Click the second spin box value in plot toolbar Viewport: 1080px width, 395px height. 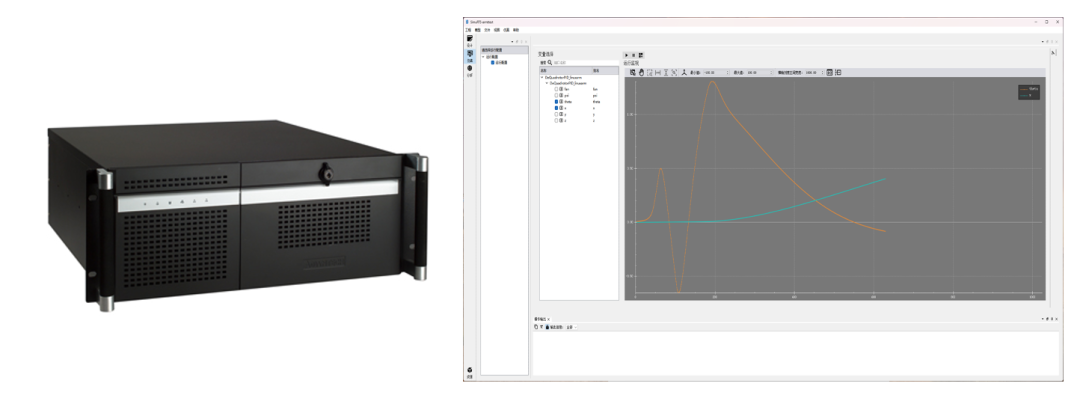point(757,72)
